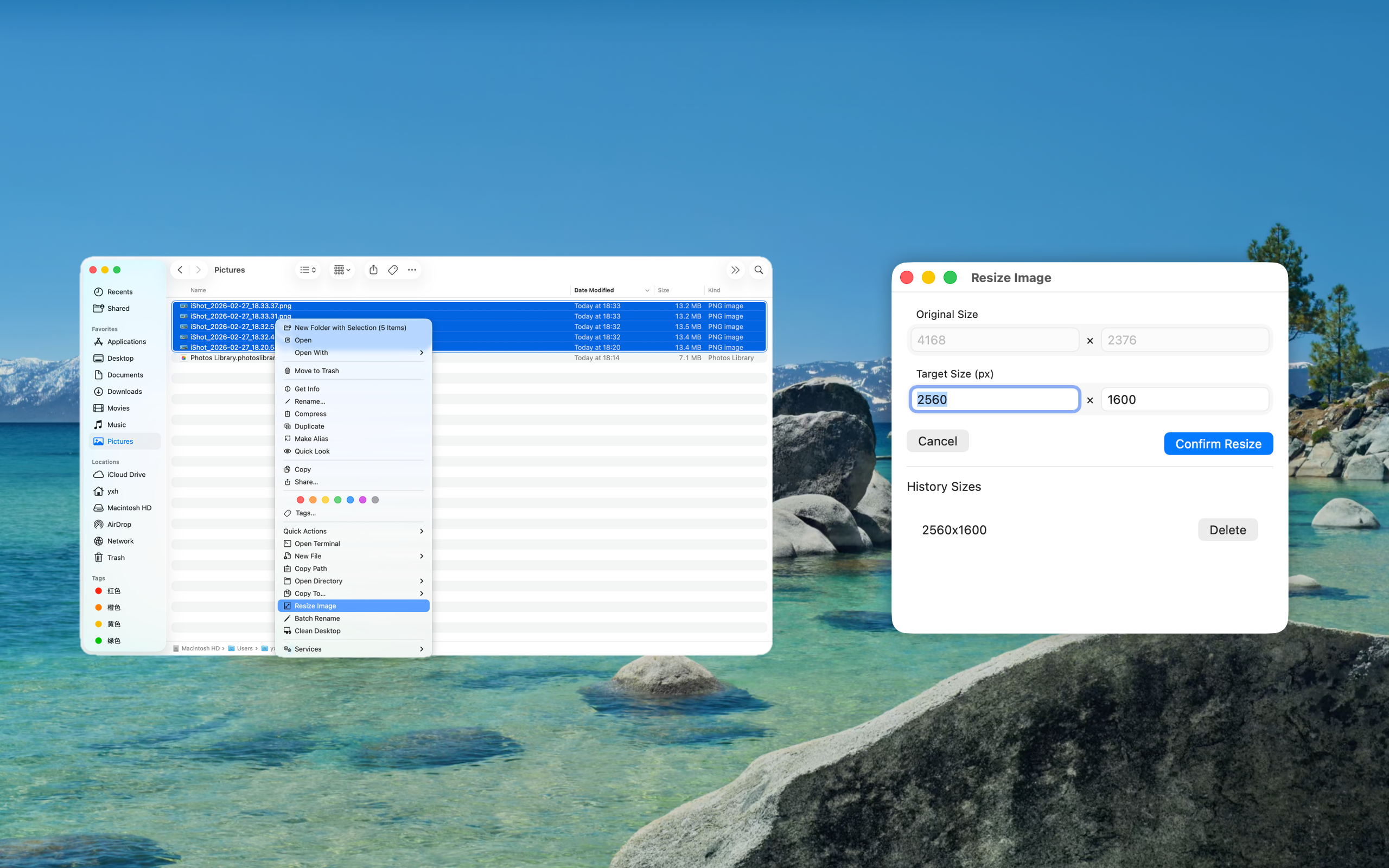Select the green 绿色 tag
The height and width of the screenshot is (868, 1389).
pyautogui.click(x=125, y=641)
